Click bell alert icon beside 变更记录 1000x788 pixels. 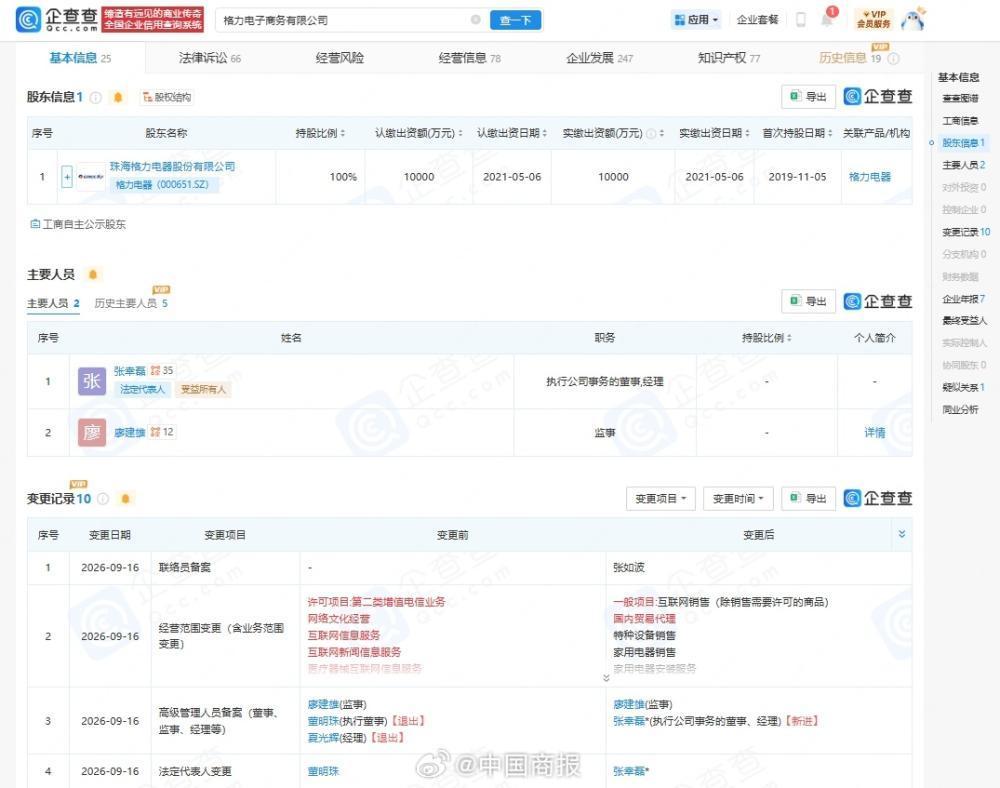coord(126,499)
